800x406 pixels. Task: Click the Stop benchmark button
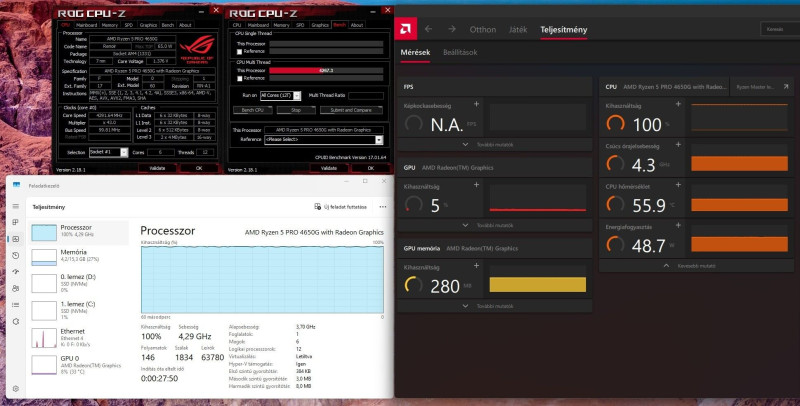pos(296,110)
